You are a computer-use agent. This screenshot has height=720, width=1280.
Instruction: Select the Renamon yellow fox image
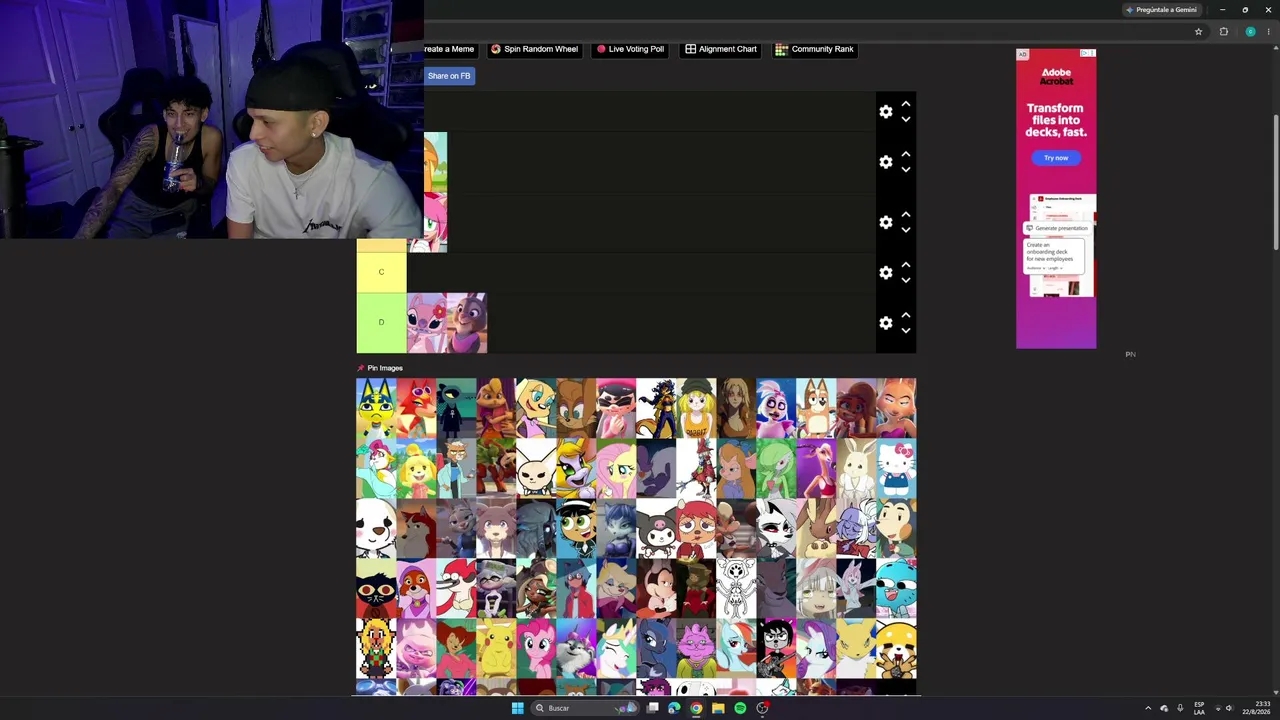(x=856, y=648)
